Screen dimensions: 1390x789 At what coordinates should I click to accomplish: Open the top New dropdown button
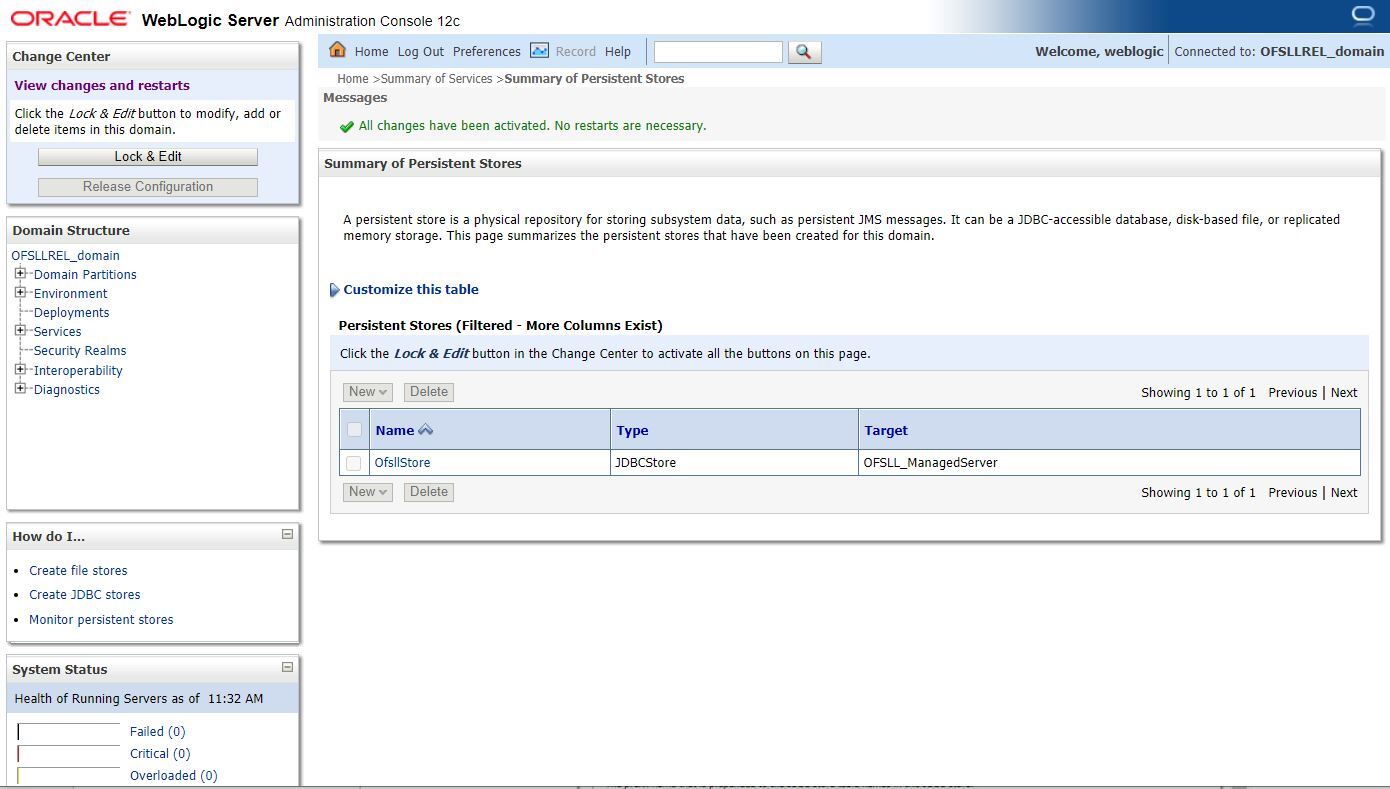(x=368, y=392)
